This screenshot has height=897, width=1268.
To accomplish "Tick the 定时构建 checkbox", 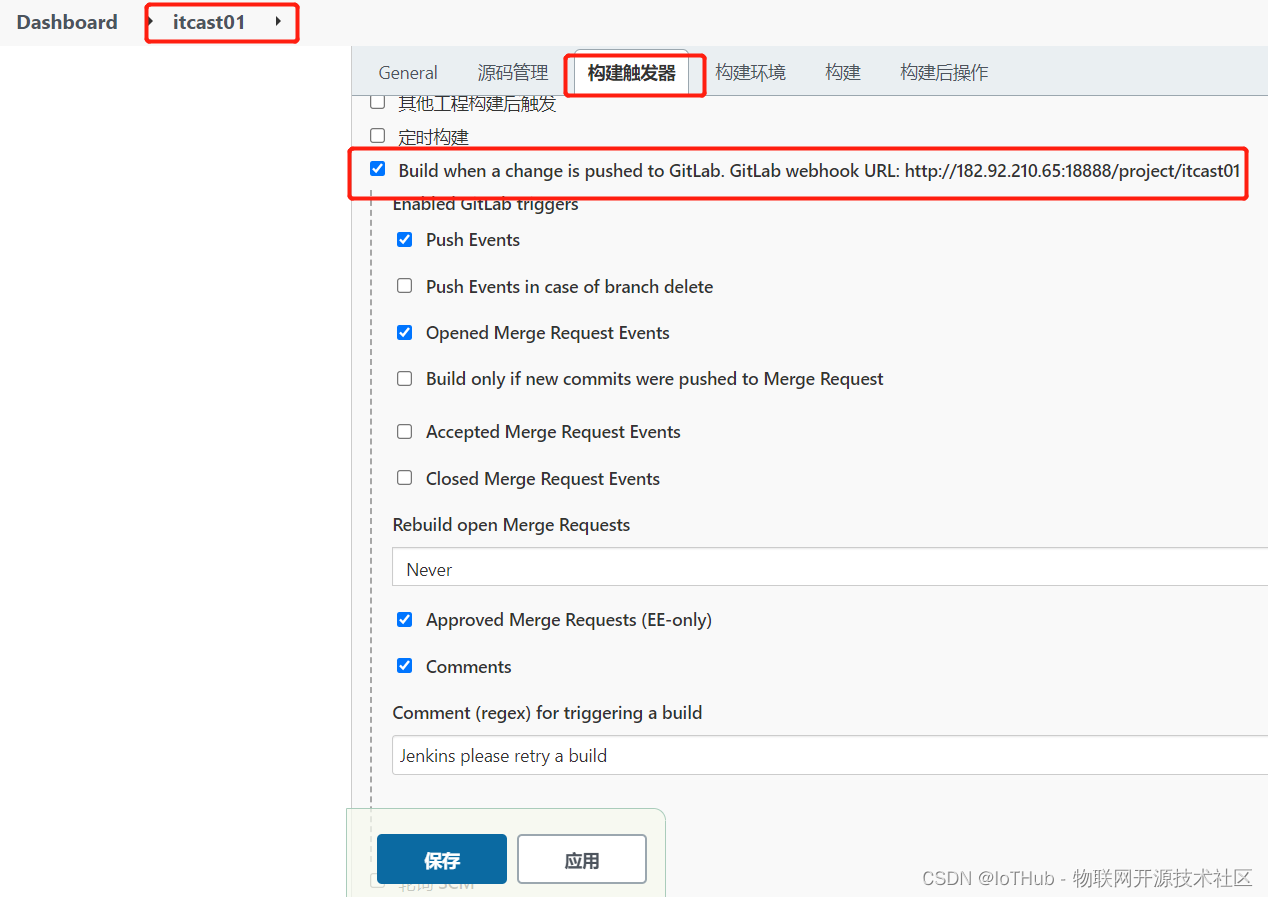I will point(377,135).
